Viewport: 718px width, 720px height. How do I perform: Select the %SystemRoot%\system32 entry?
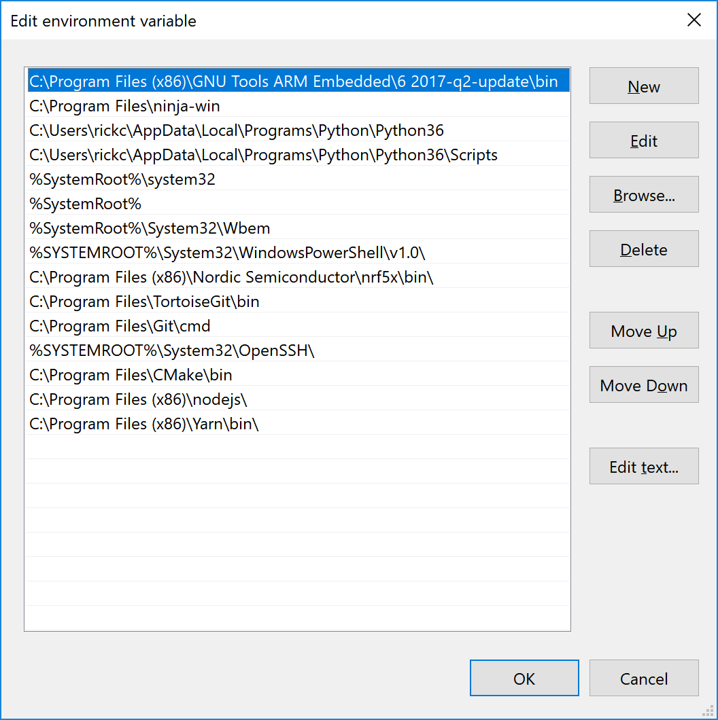pos(298,179)
